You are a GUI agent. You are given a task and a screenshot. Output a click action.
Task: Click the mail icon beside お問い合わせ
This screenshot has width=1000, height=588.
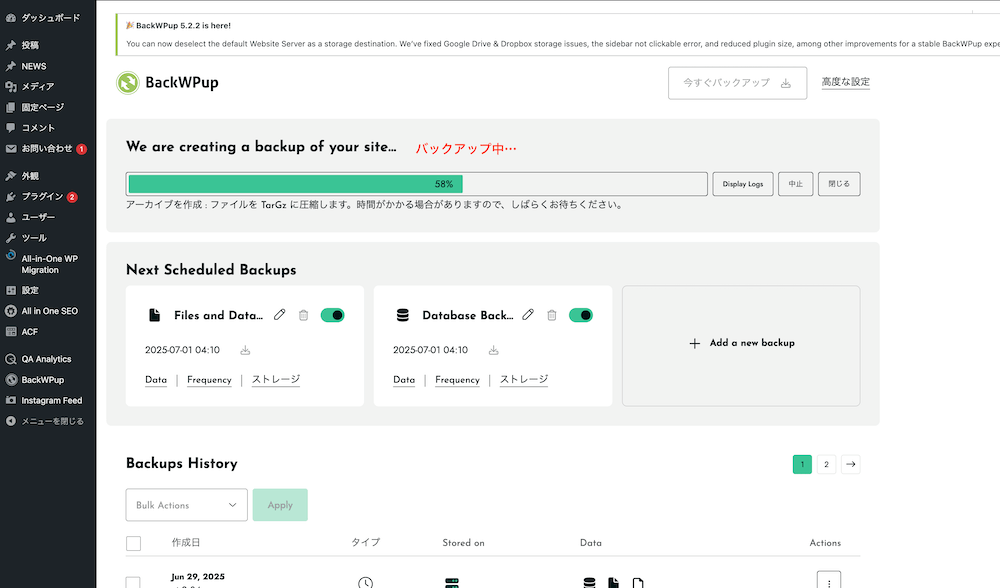pyautogui.click(x=11, y=149)
